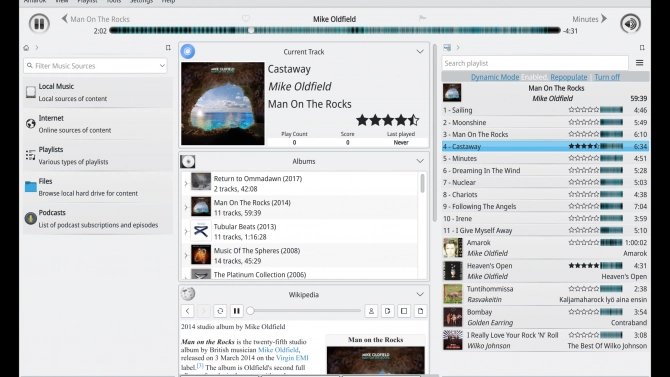Click the Wikipedia applet globe icon
Viewport: 670px width, 377px height.
point(188,294)
